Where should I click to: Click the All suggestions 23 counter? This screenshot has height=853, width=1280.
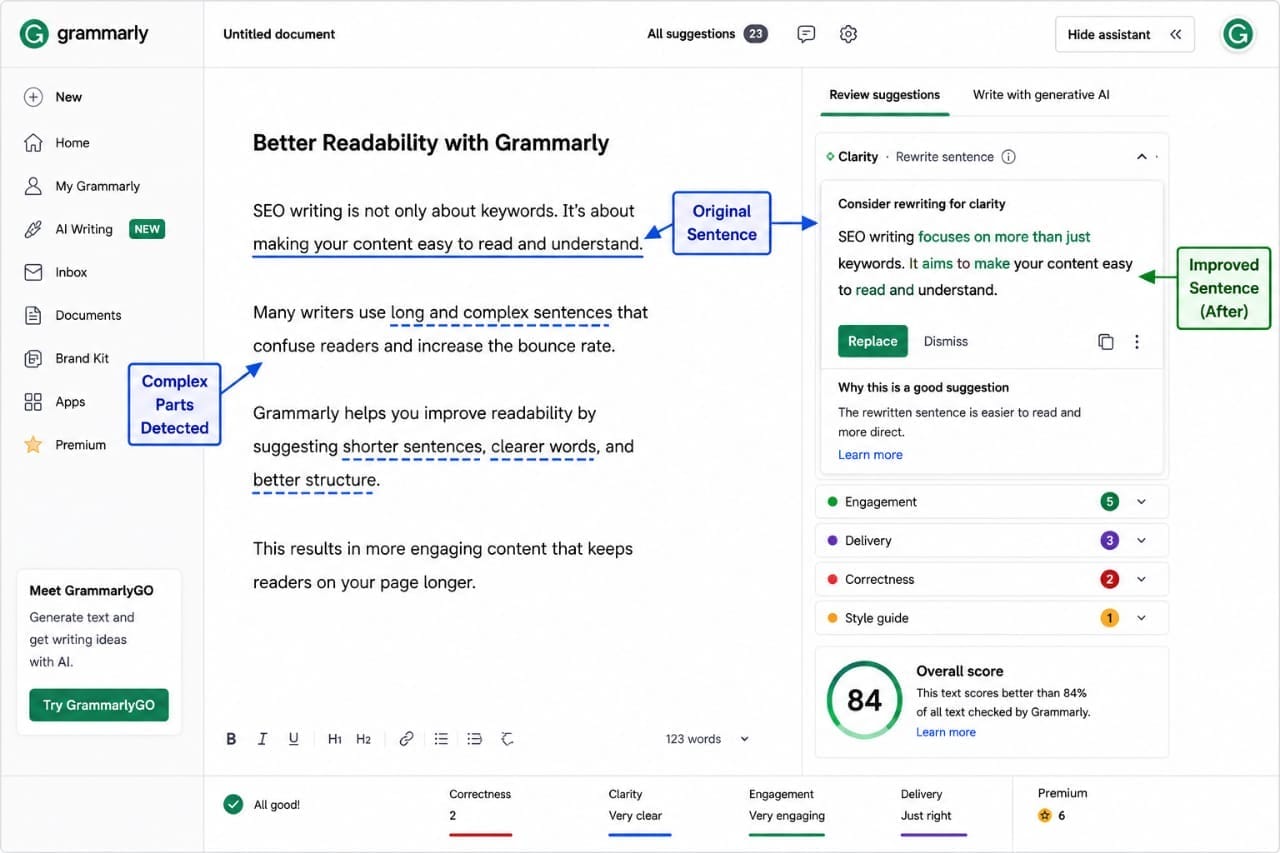707,34
